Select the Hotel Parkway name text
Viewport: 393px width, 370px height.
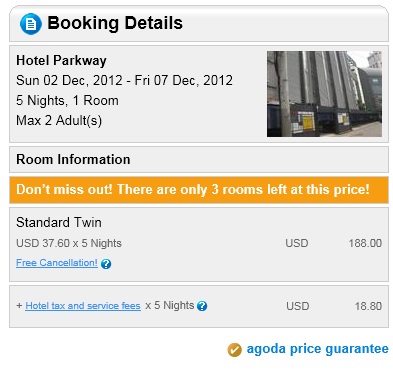pos(61,60)
